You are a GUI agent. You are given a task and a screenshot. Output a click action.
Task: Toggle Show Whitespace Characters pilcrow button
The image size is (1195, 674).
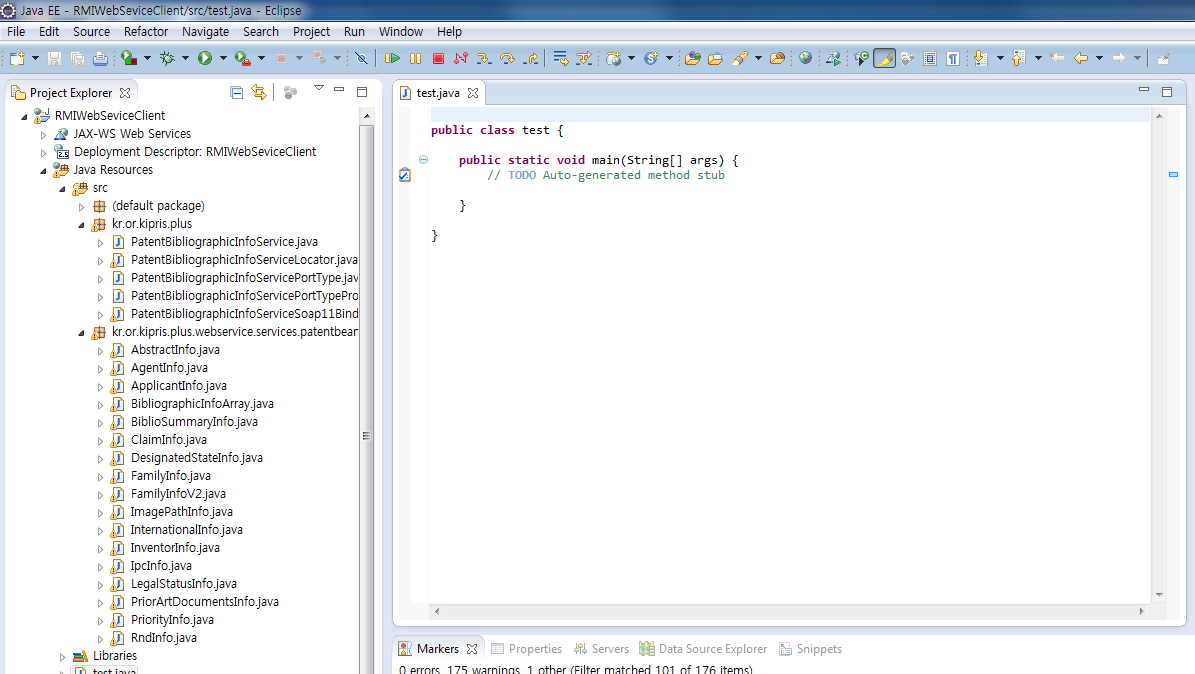click(953, 59)
